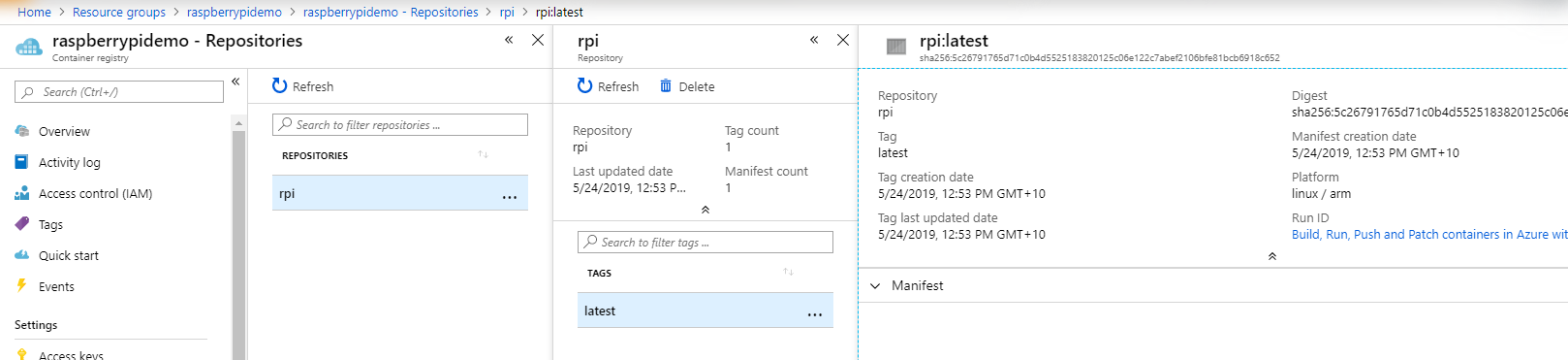This screenshot has width=1568, height=360.
Task: Click the purple Tags icon
Action: point(22,224)
